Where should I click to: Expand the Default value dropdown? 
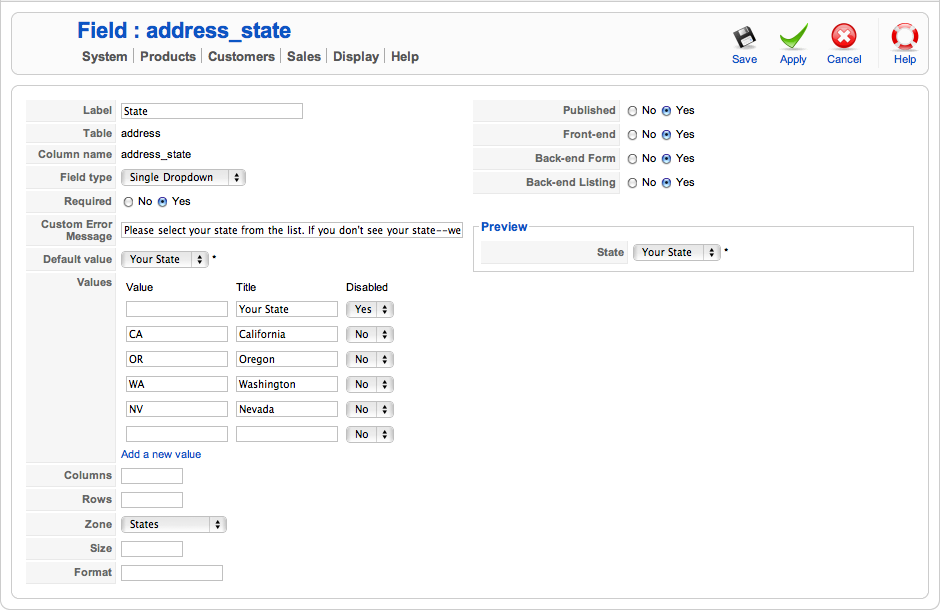[x=165, y=259]
